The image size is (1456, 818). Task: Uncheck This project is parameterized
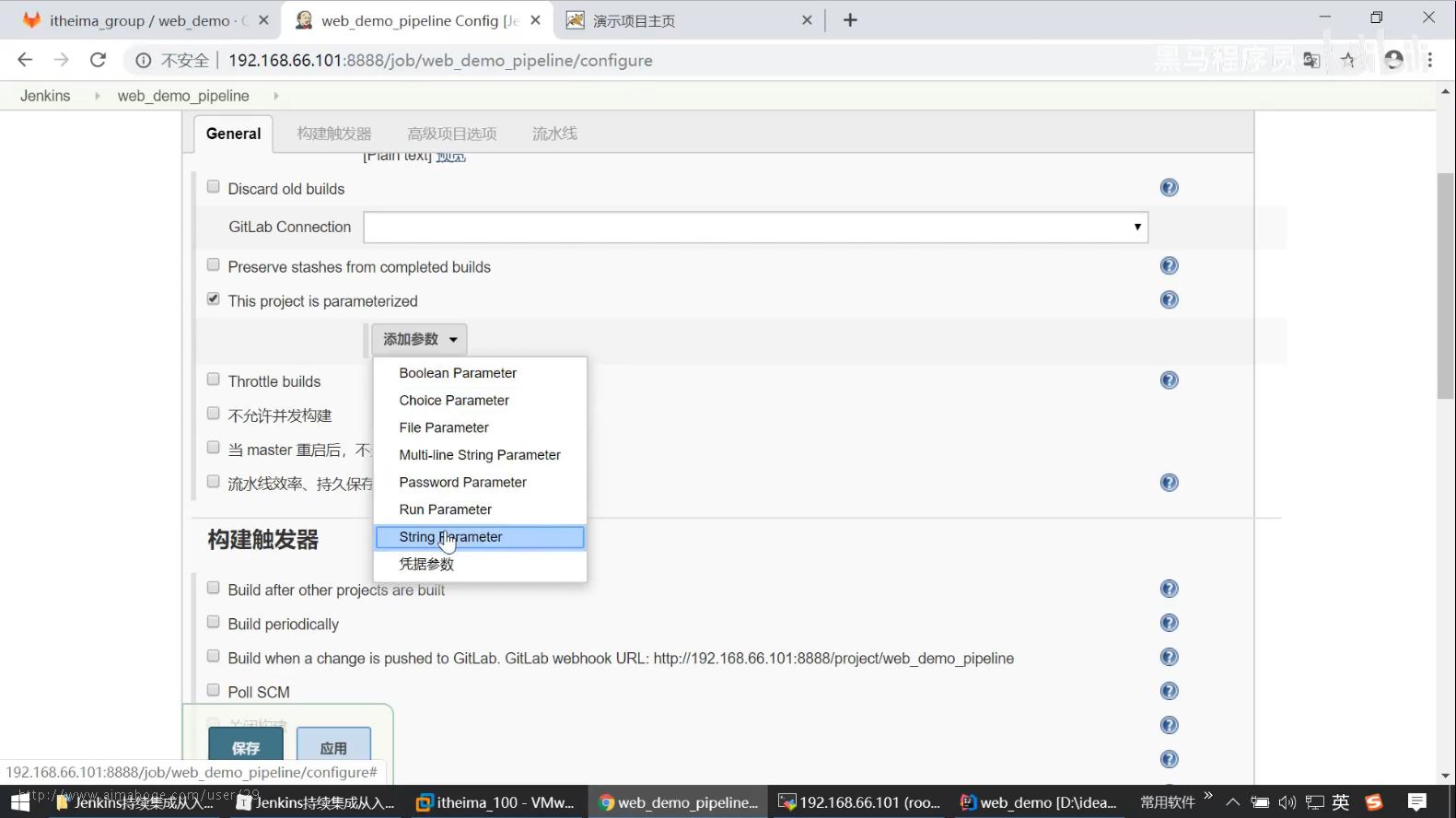pyautogui.click(x=214, y=299)
